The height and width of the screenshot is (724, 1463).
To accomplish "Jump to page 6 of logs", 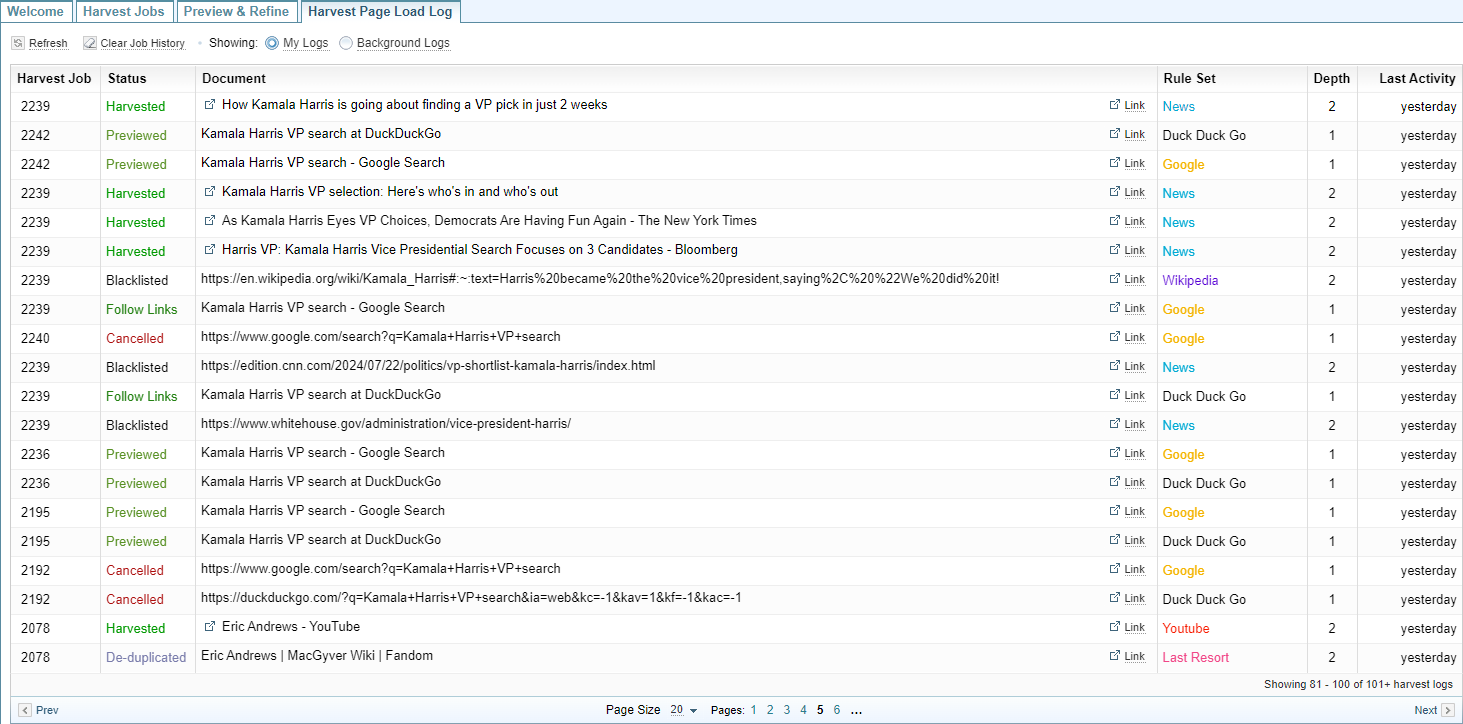I will click(837, 710).
